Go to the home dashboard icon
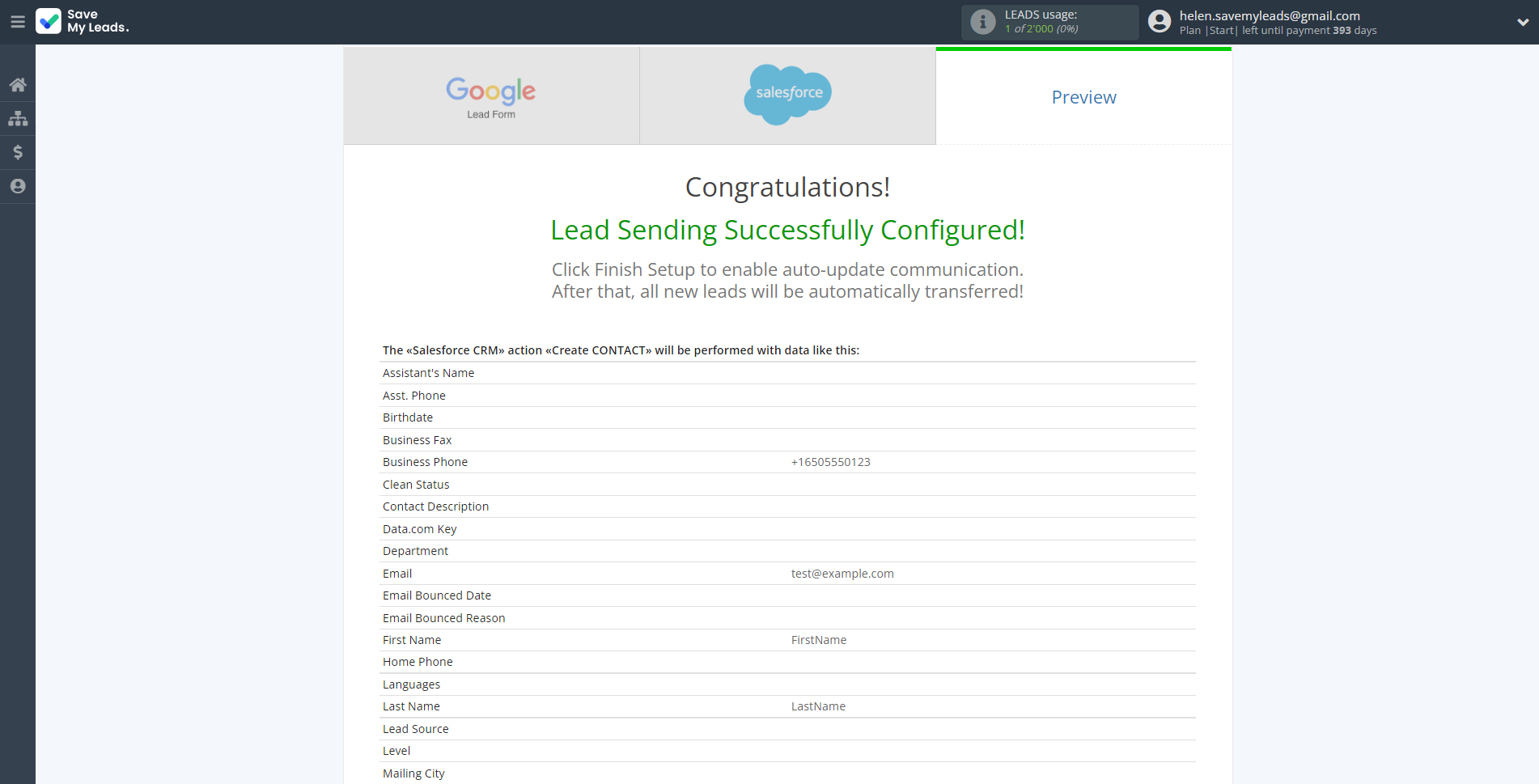This screenshot has width=1539, height=784. click(x=18, y=85)
